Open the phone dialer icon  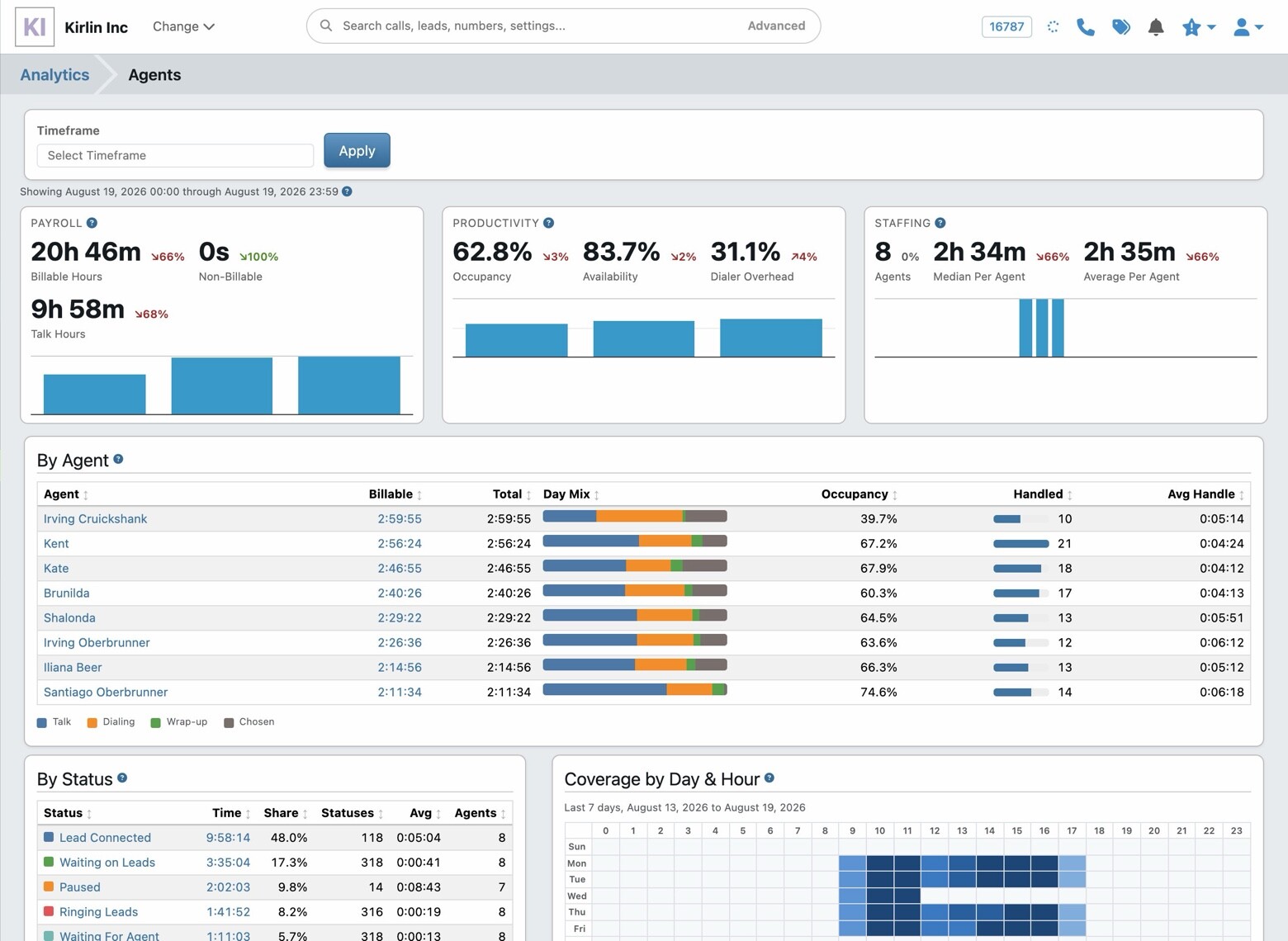click(x=1086, y=27)
